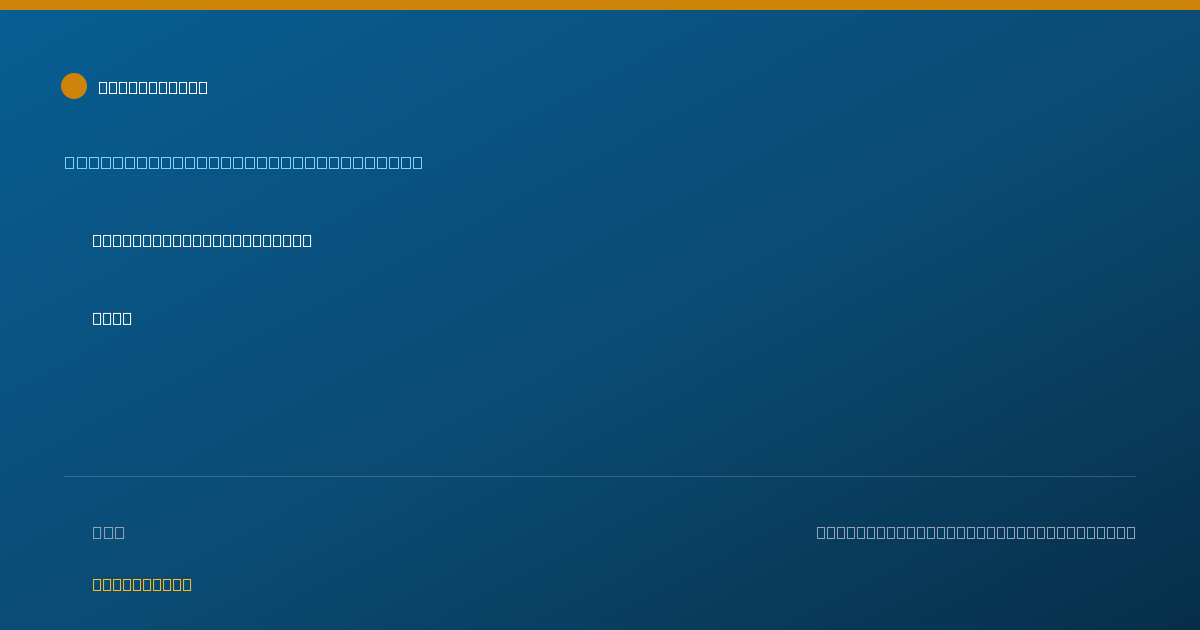Click the middle of the light-blue headline

pyautogui.click(x=244, y=162)
